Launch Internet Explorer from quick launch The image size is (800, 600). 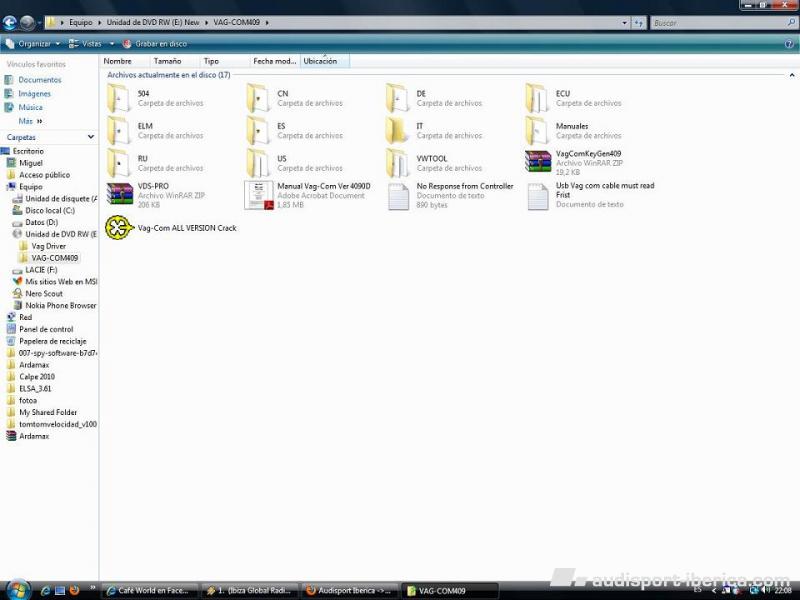[x=45, y=590]
